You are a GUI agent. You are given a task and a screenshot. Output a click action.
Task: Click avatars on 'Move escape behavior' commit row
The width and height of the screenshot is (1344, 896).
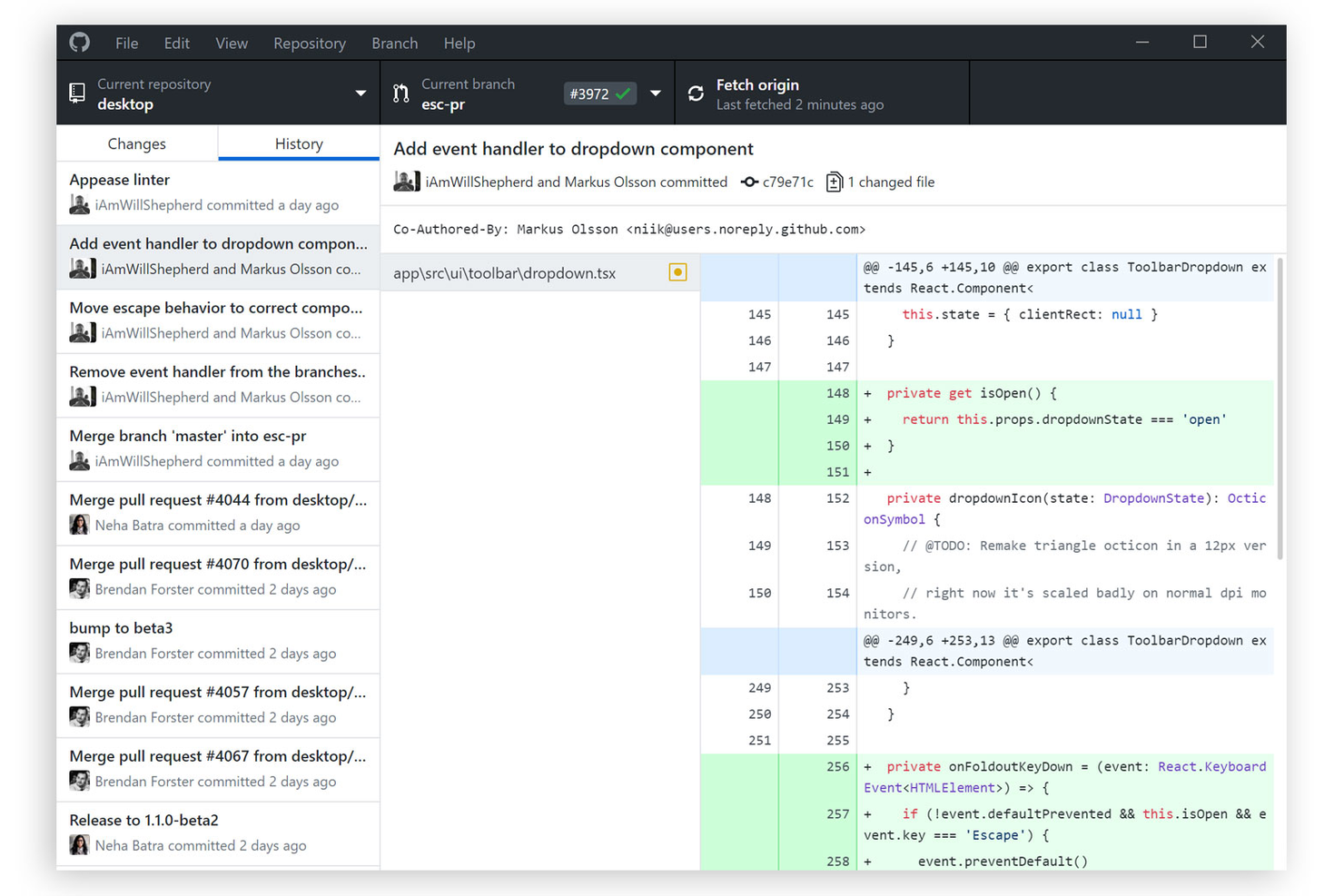click(x=82, y=333)
